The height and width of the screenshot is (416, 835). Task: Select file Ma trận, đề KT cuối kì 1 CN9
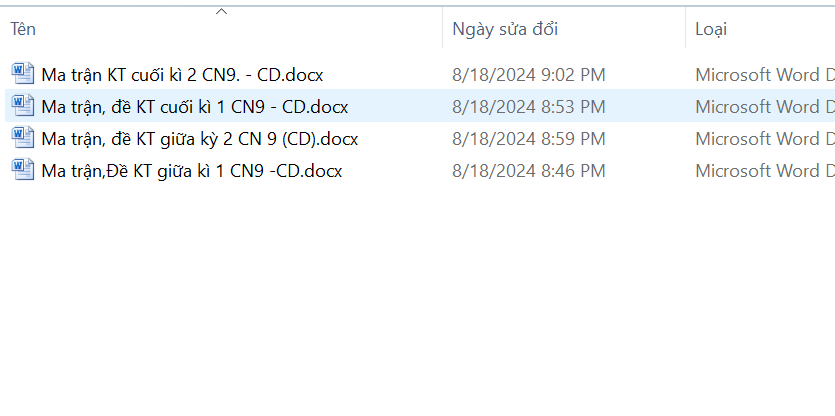point(194,107)
